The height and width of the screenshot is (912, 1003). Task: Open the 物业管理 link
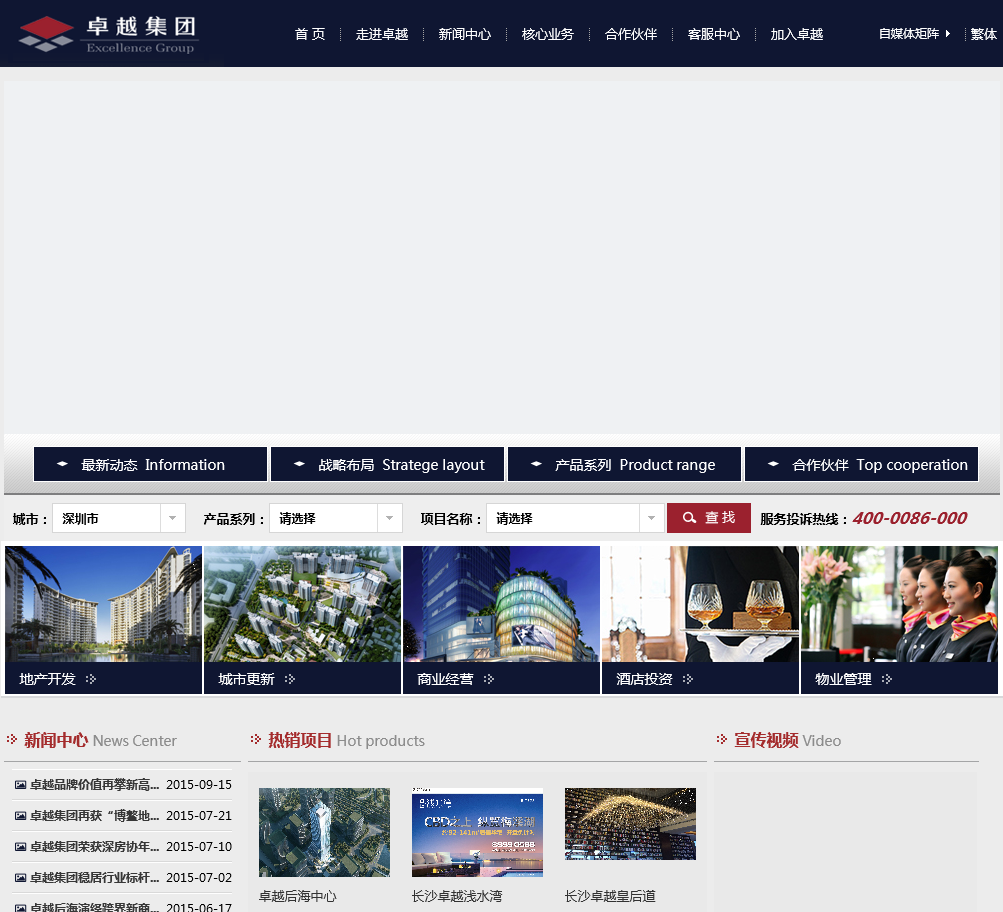pos(843,679)
